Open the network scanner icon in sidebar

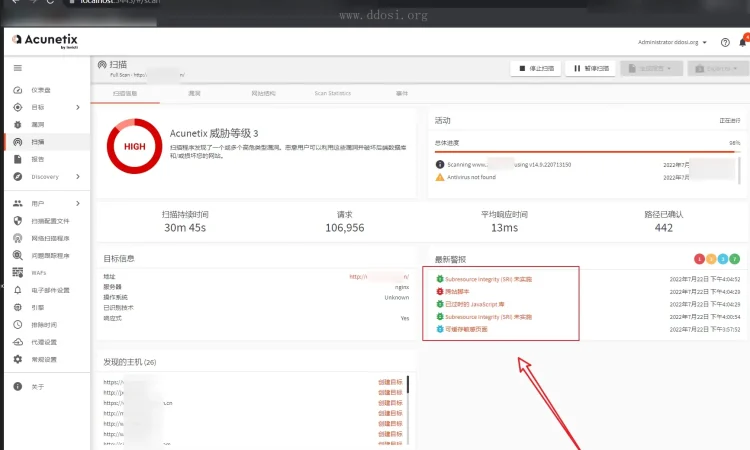[18, 238]
